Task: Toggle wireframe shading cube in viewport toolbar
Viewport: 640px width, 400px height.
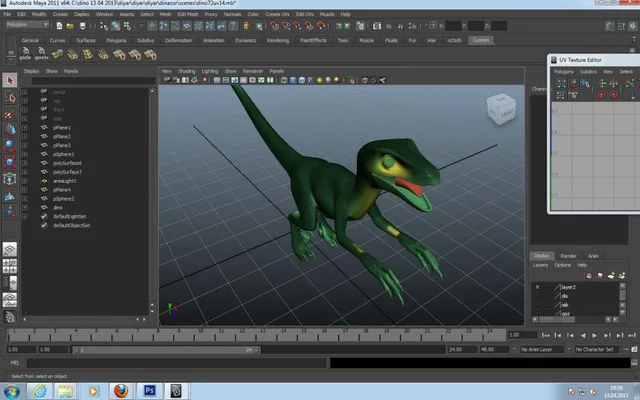Action: click(x=284, y=80)
